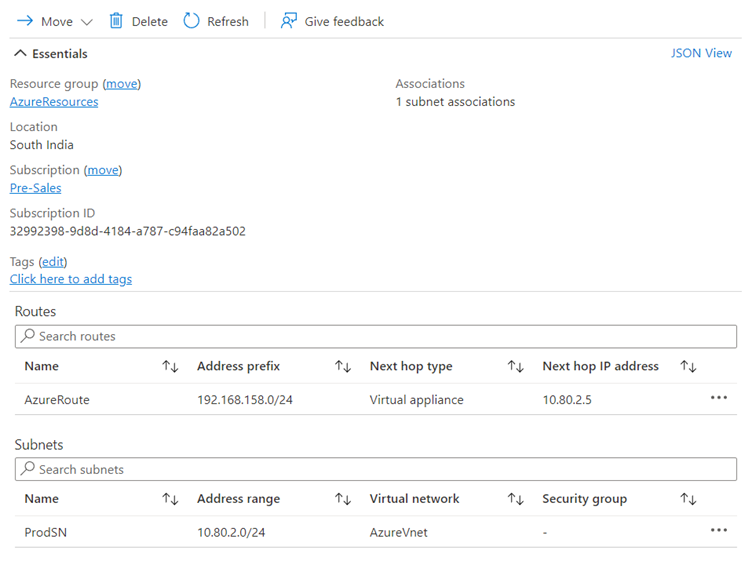Click the 1 subnet associations text
Viewport: 752px width, 568px height.
[455, 102]
